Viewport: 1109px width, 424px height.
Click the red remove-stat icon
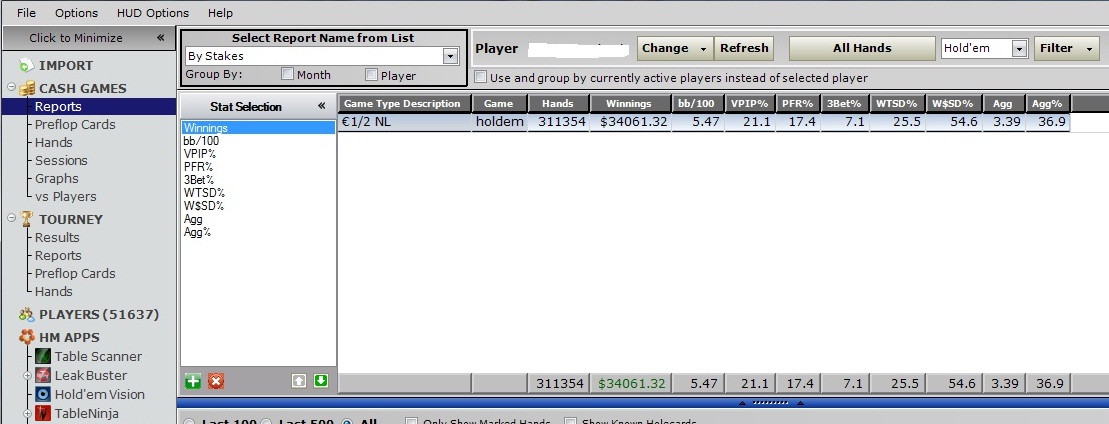216,382
